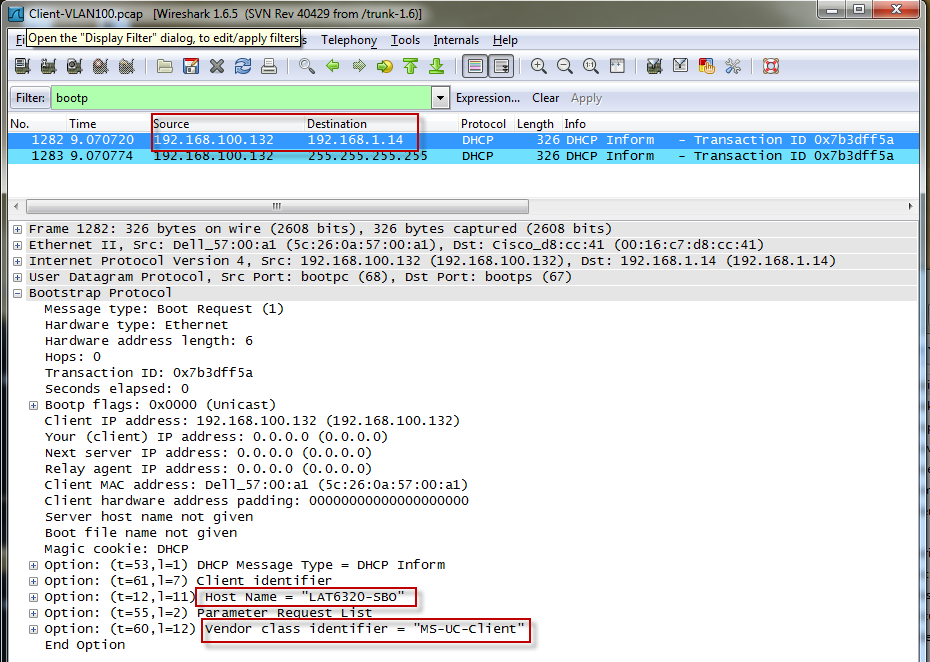Expand the Vendor class identifier option
Screen dimensions: 930x662
tap(34, 629)
